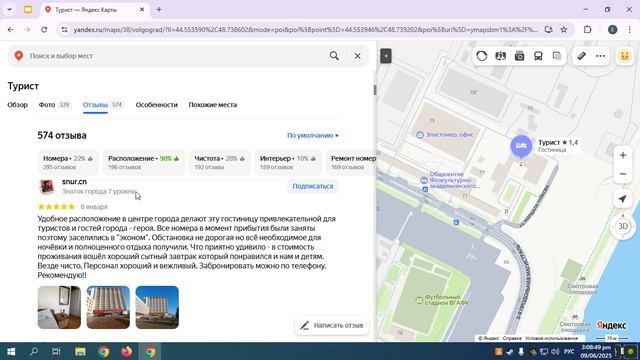
Task: Open Chrome extensions puzzle icon
Action: click(x=587, y=29)
